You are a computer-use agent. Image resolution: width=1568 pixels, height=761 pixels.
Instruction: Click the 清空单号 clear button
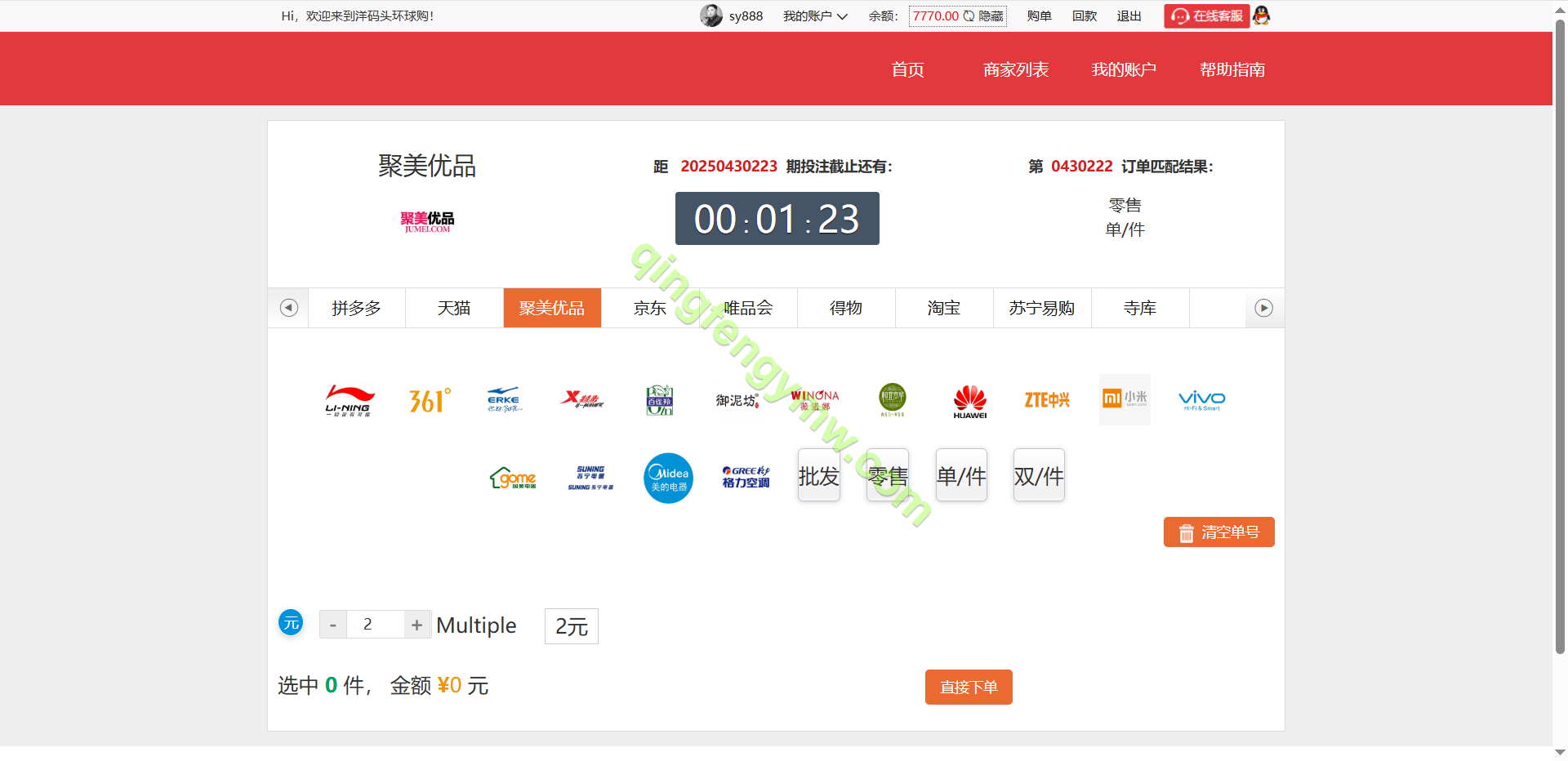pyautogui.click(x=1218, y=532)
